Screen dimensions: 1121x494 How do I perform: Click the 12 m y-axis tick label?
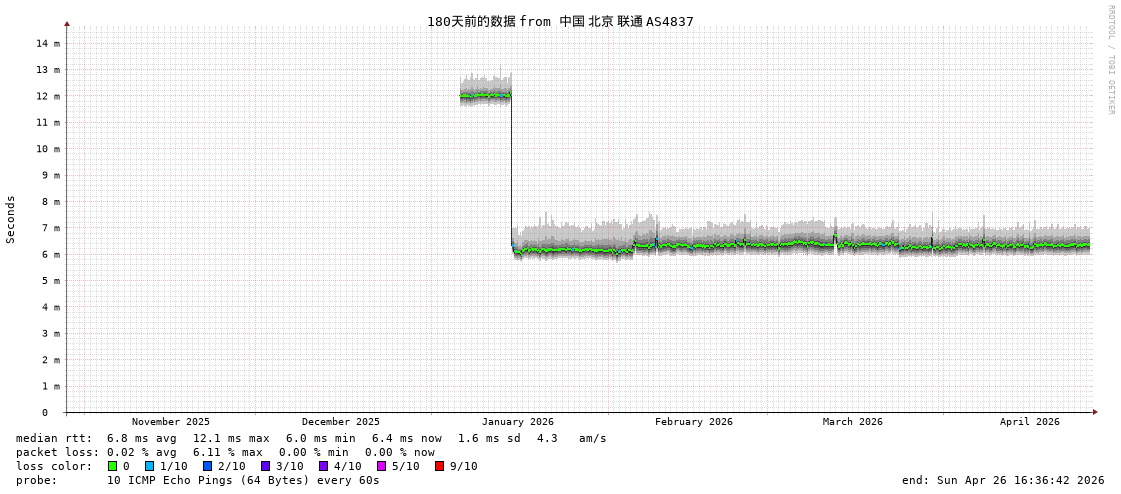tap(49, 96)
